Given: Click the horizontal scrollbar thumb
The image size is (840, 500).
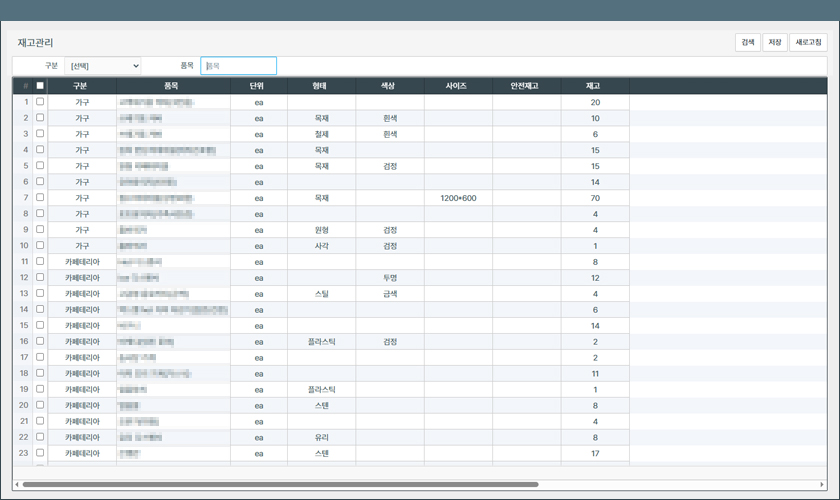Looking at the screenshot, I should point(280,485).
